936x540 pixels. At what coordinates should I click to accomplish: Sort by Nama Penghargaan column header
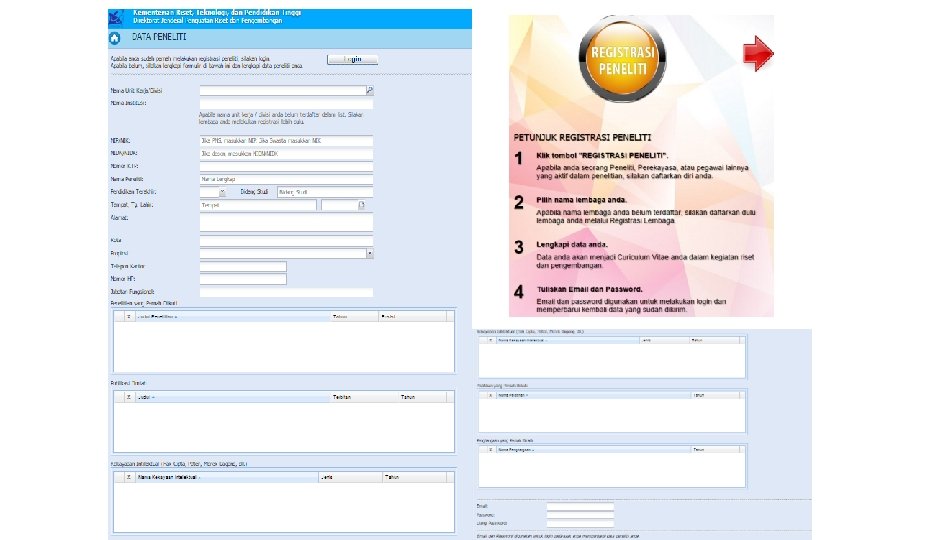(x=593, y=449)
